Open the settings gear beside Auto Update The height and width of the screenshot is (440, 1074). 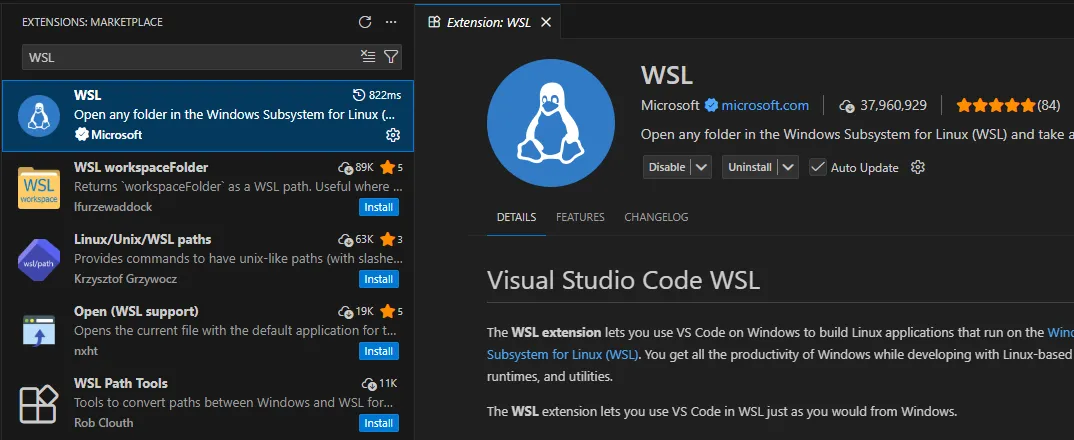tap(918, 167)
